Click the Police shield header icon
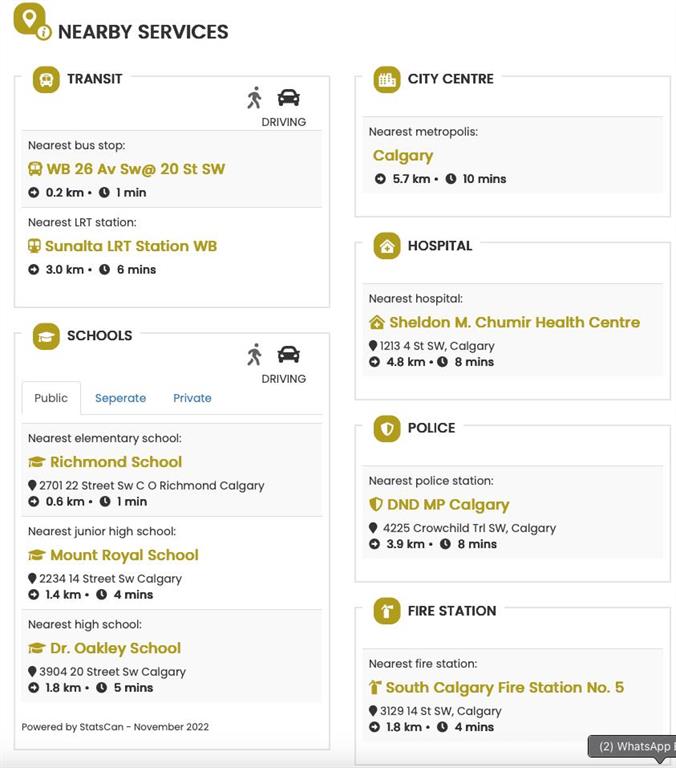 coord(387,428)
